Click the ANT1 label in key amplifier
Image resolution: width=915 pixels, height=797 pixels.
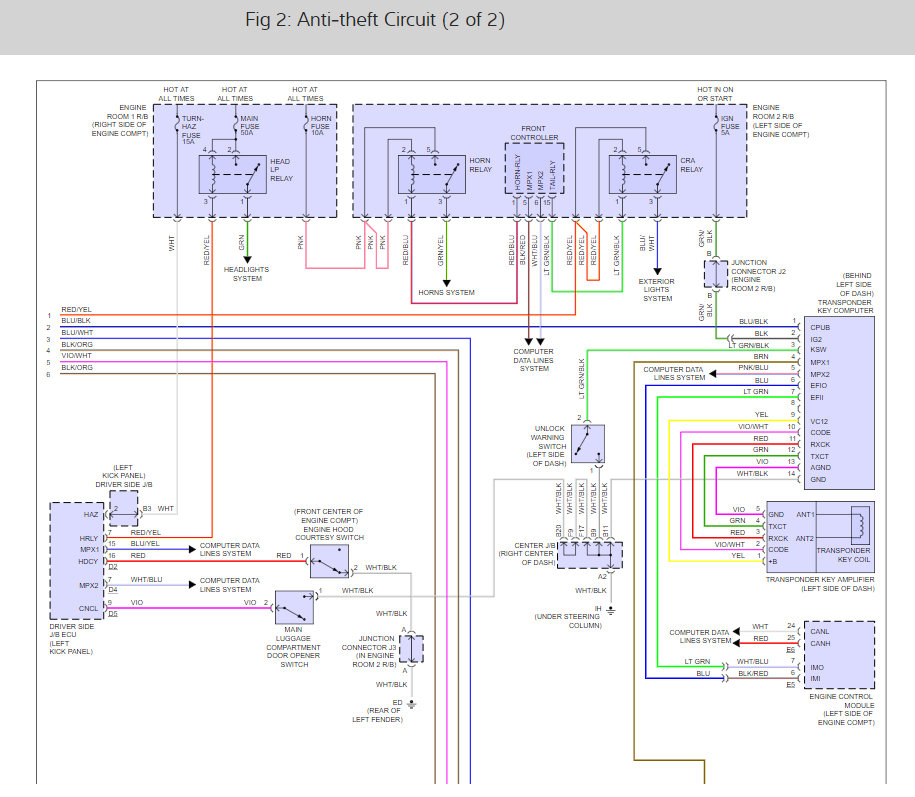805,515
